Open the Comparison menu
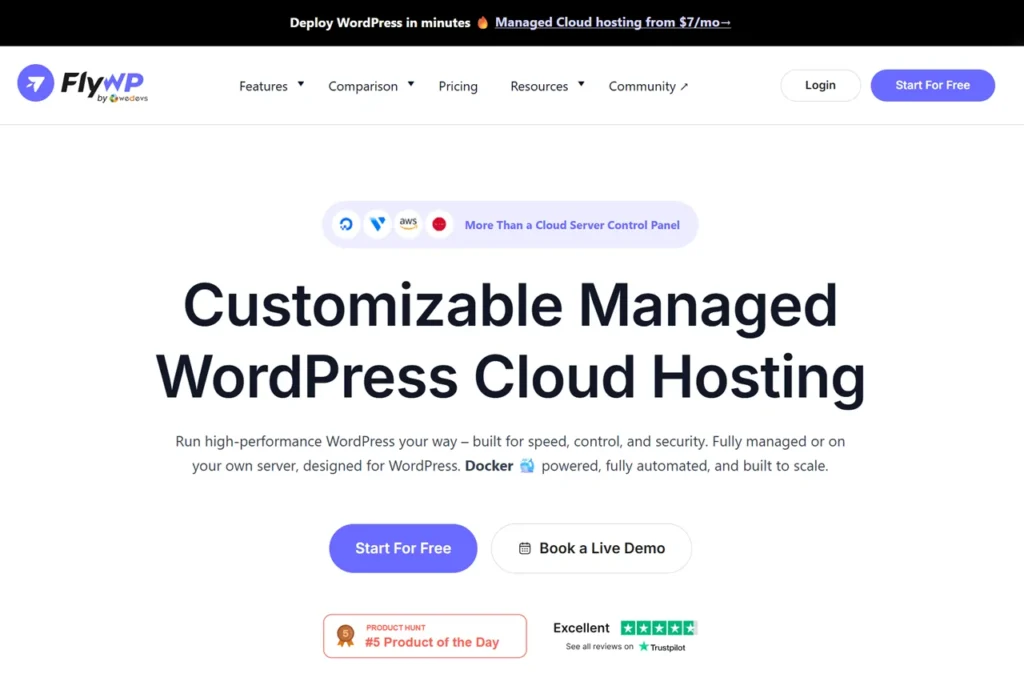Viewport: 1024px width, 682px height. click(363, 86)
